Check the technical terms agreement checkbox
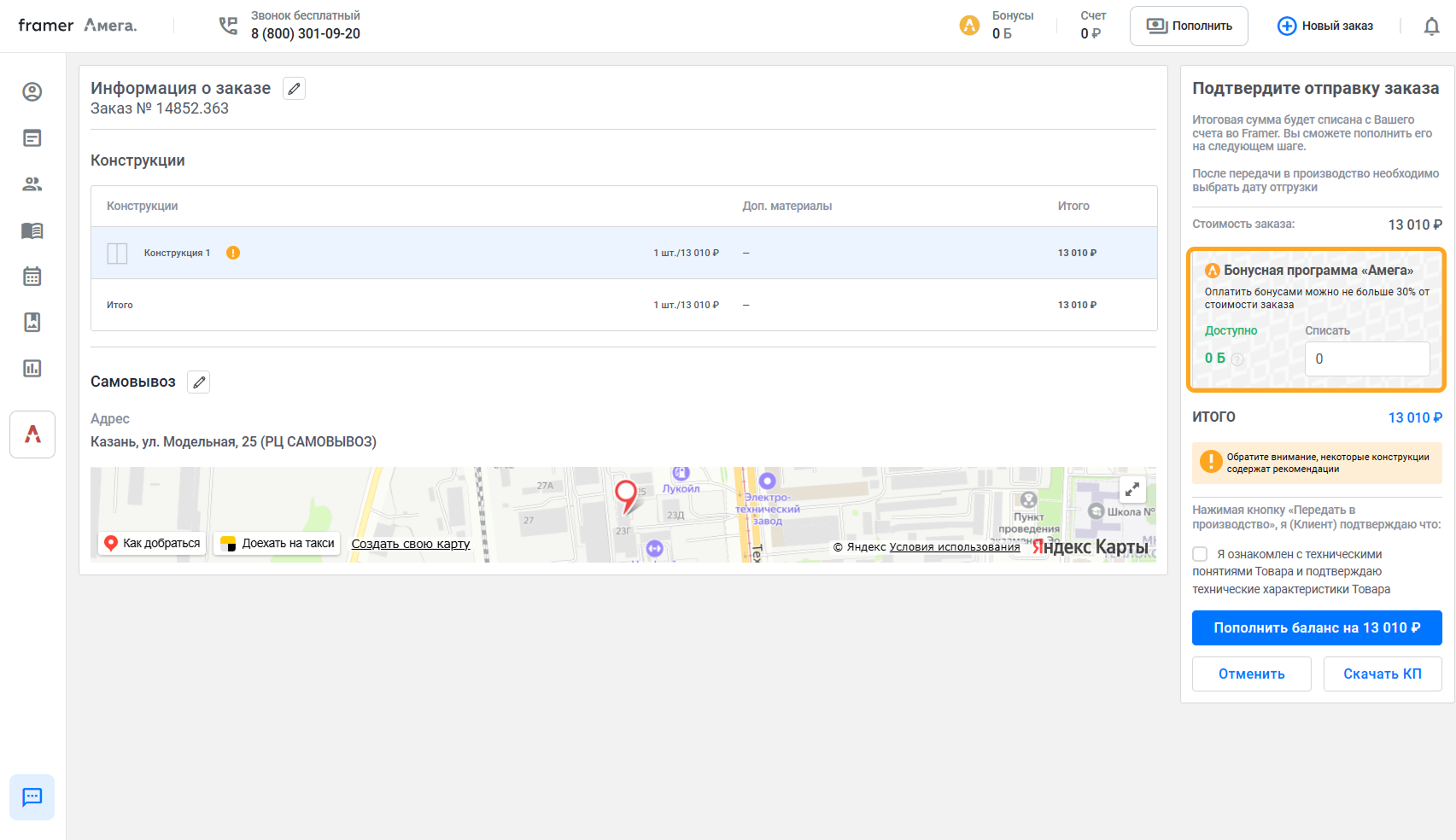Image resolution: width=1456 pixels, height=840 pixels. 1200,554
